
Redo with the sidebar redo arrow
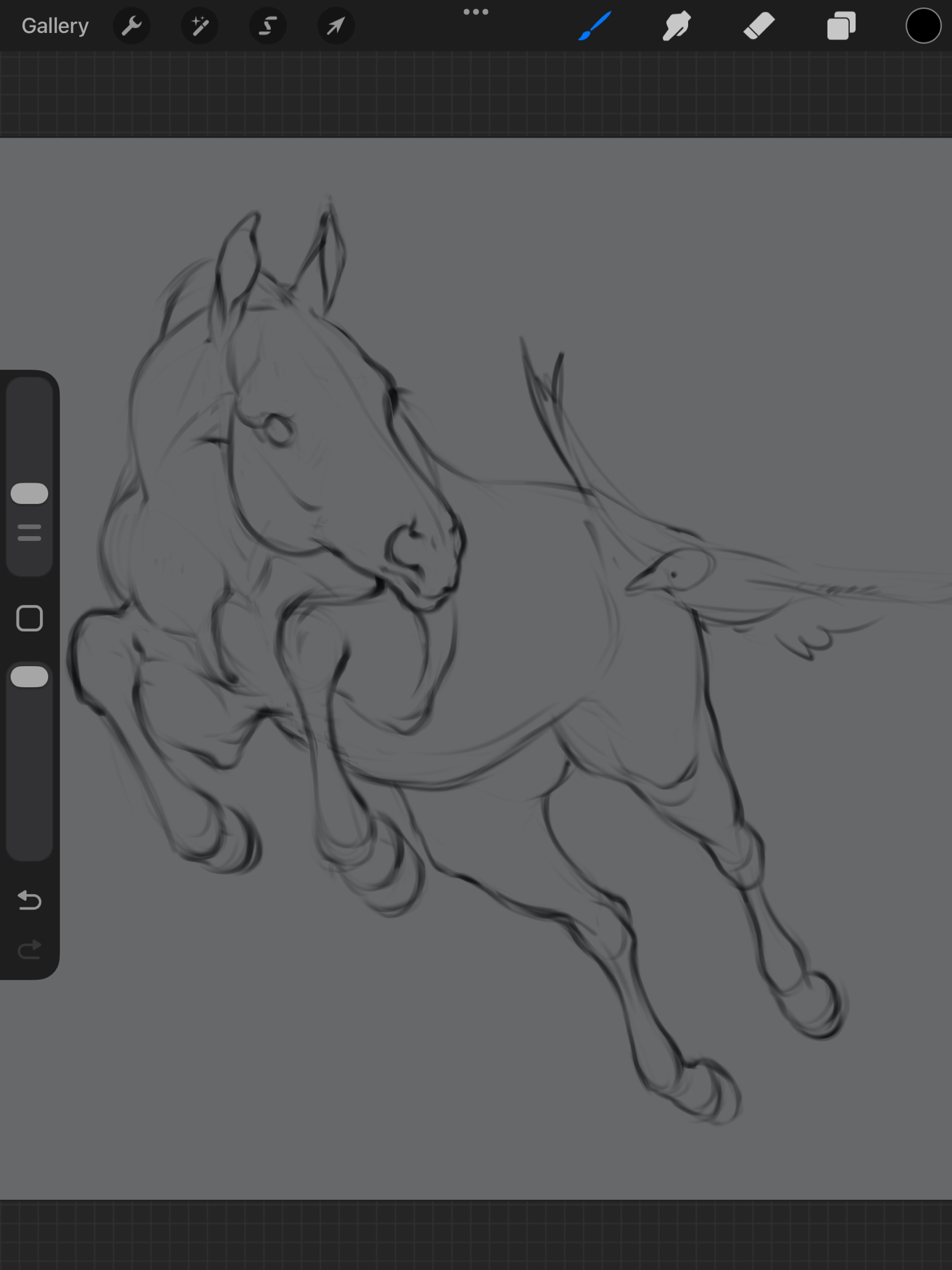tap(30, 950)
